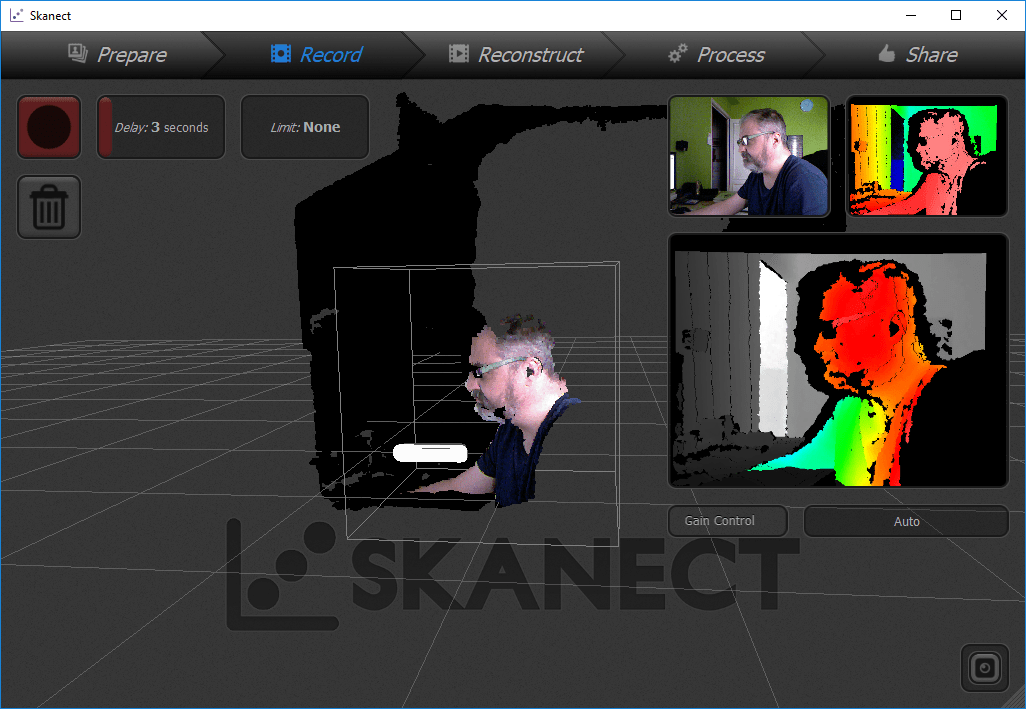This screenshot has width=1026, height=709.
Task: Select the RGB webcam preview thumbnail
Action: [748, 156]
